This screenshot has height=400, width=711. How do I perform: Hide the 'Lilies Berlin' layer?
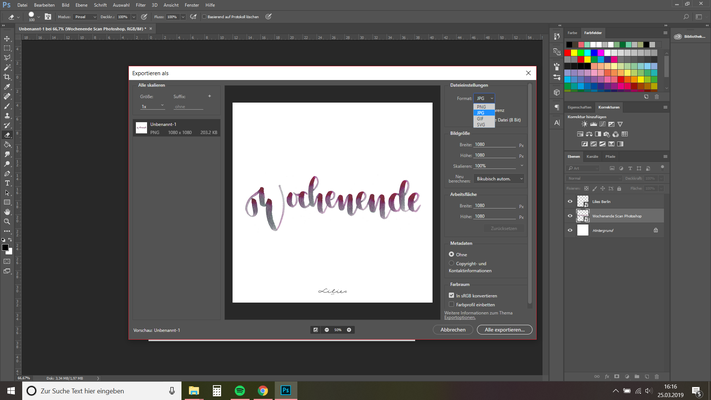[570, 201]
